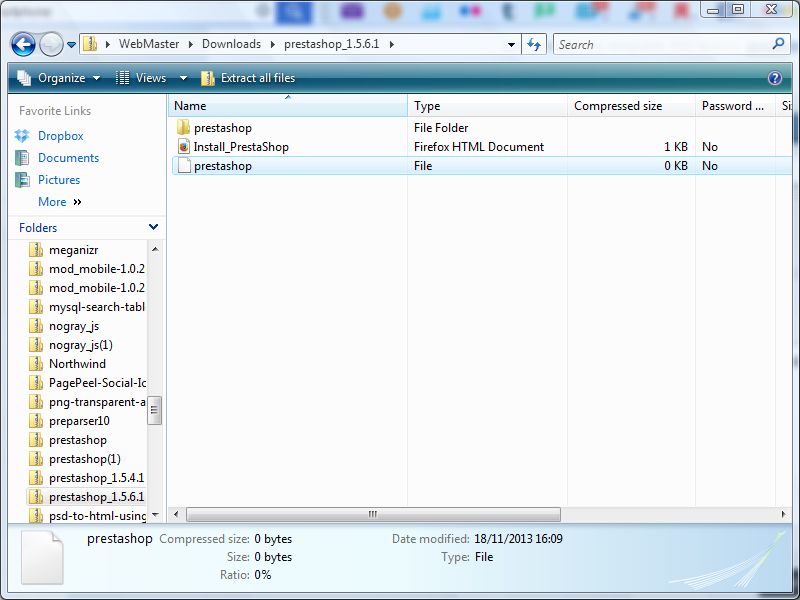
Task: Click the large file preview thumbnail
Action: (42, 558)
